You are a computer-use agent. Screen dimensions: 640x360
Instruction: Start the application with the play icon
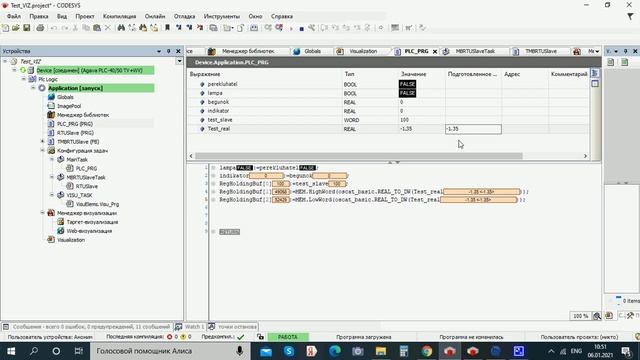click(291, 28)
